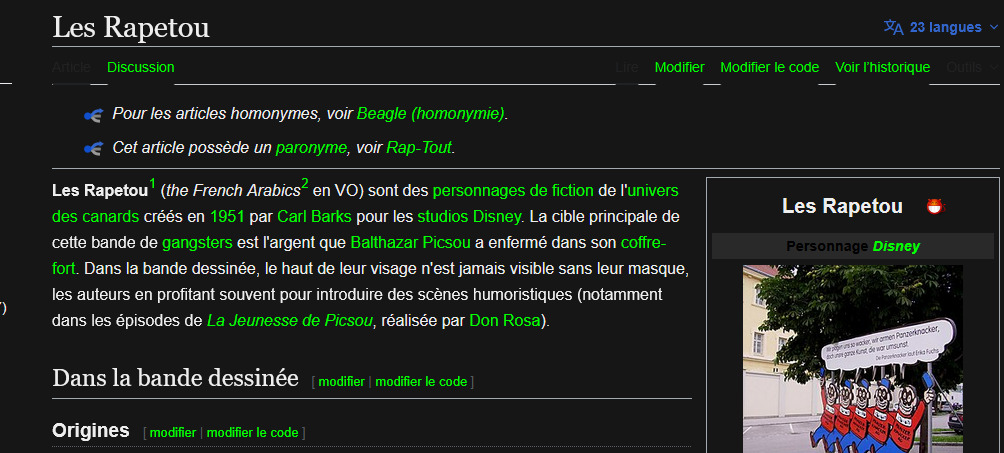The width and height of the screenshot is (1004, 453).
Task: Open the studios Disney link
Action: 469,217
